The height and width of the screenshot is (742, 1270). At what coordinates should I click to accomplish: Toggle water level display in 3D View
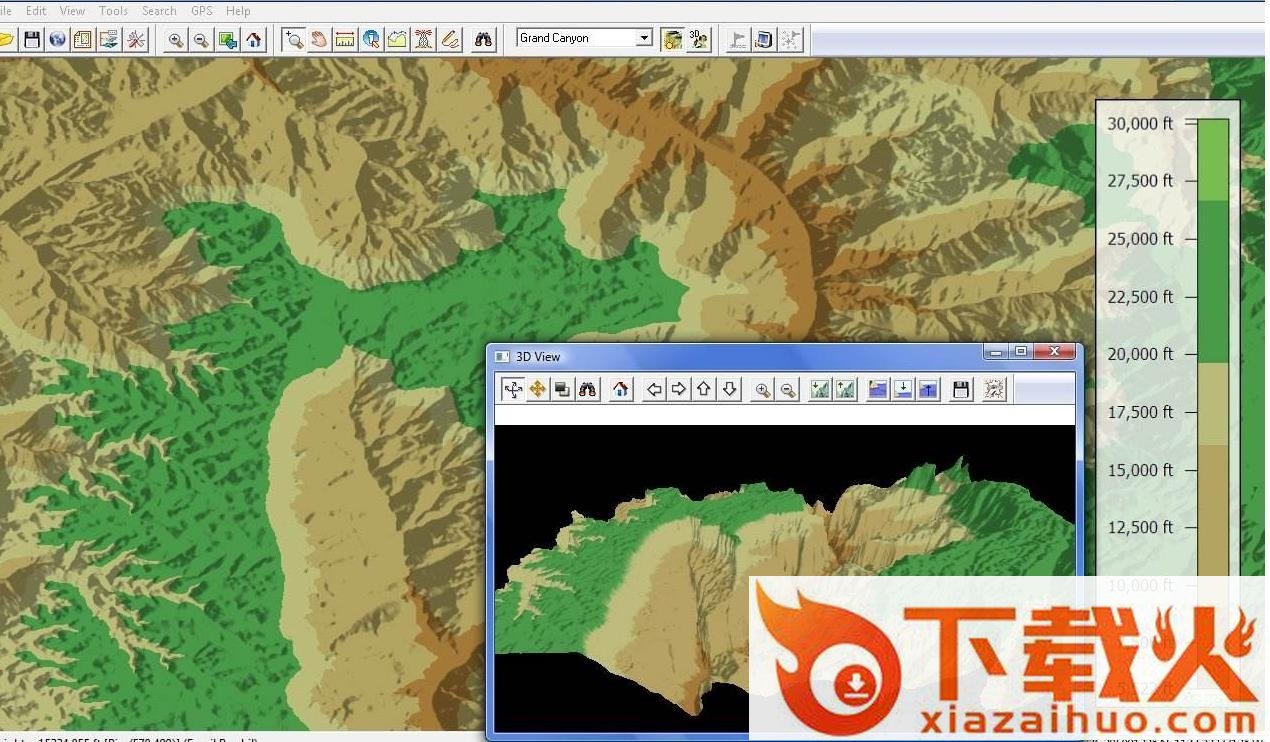coord(878,389)
